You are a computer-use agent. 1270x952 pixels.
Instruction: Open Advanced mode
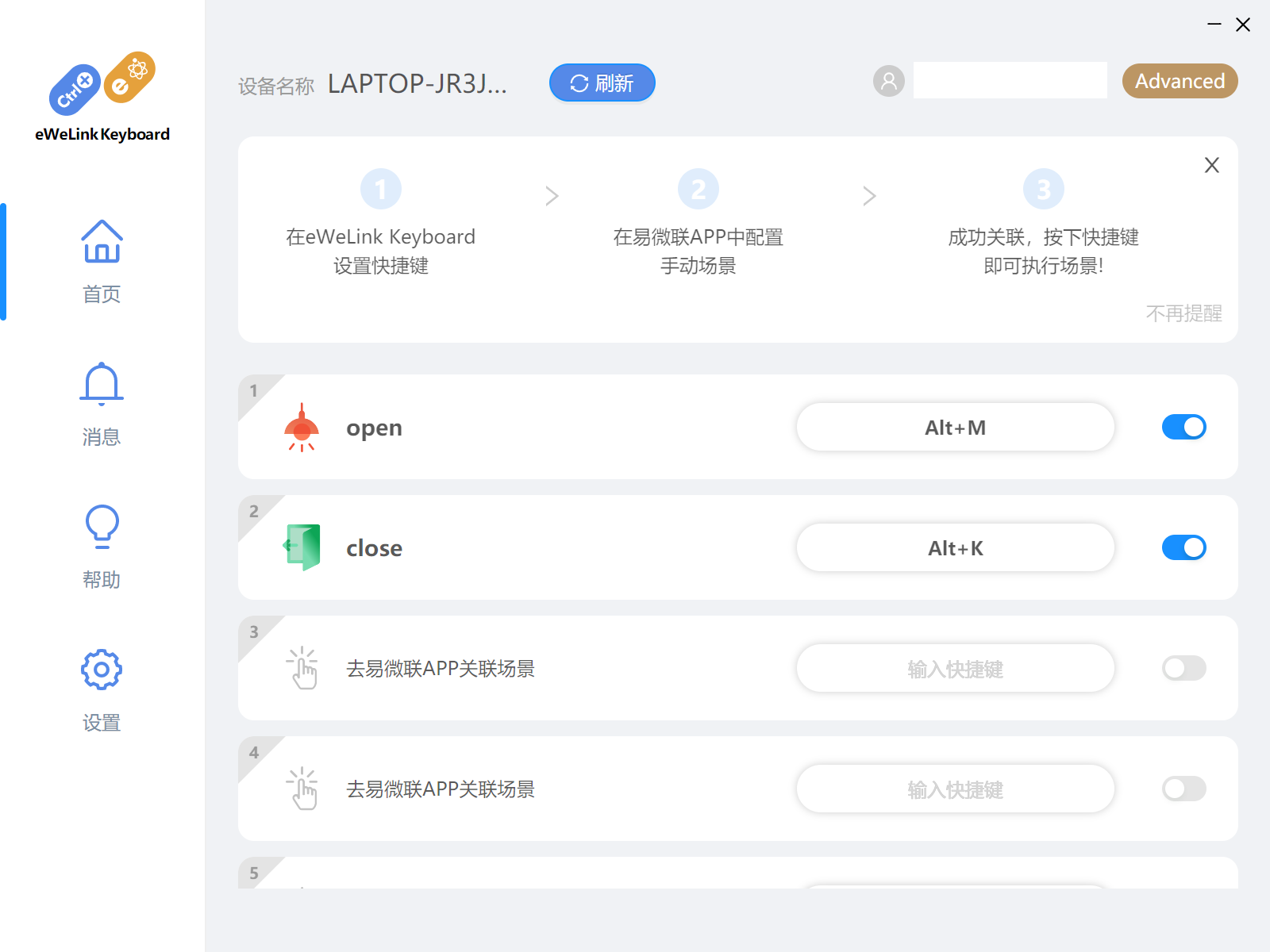click(x=1180, y=81)
